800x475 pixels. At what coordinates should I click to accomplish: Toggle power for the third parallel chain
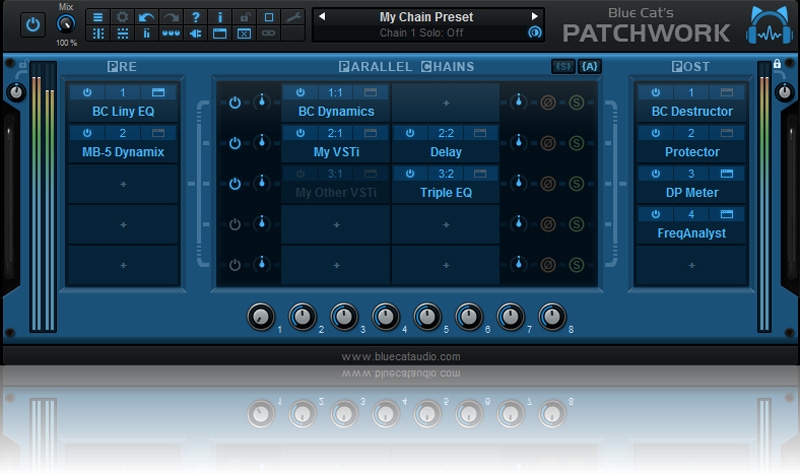click(234, 183)
